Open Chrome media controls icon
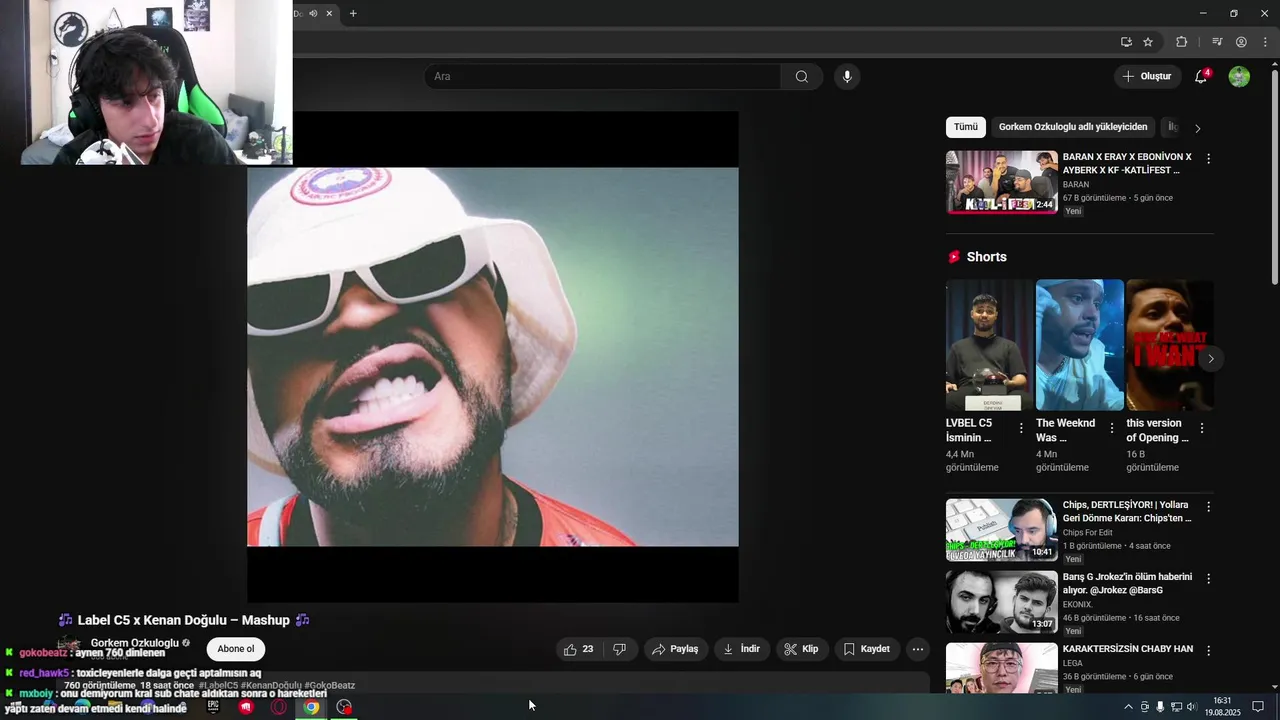This screenshot has width=1280, height=720. point(1217,42)
